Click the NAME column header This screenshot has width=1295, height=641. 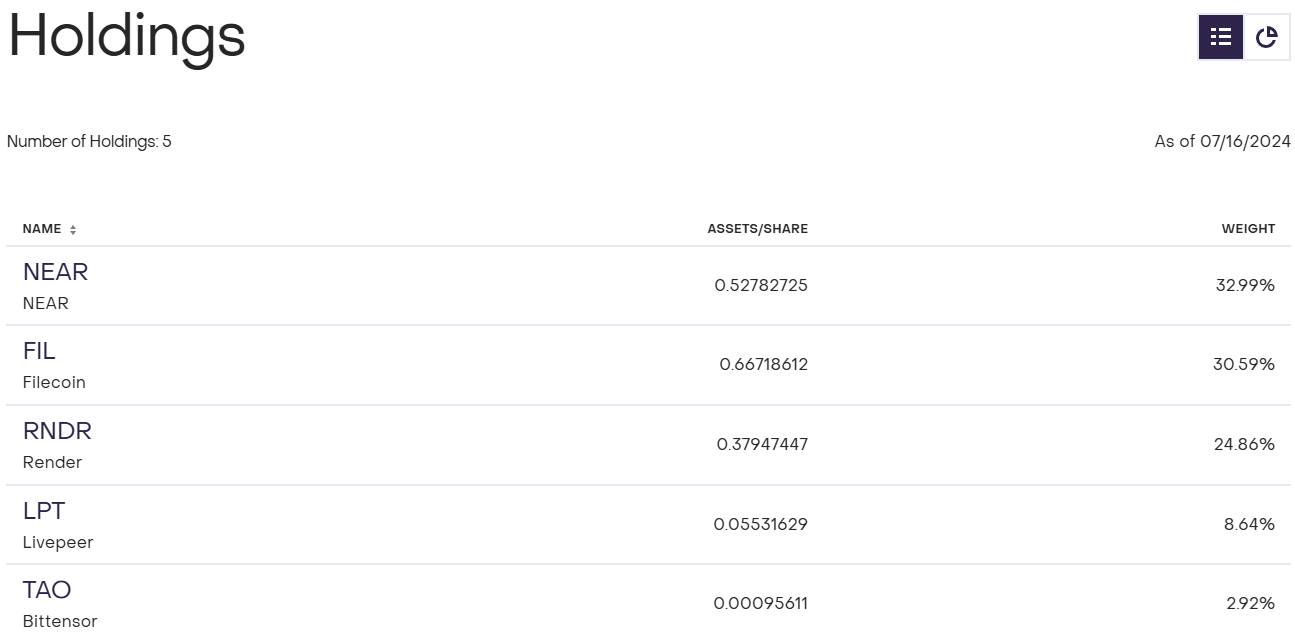click(42, 229)
